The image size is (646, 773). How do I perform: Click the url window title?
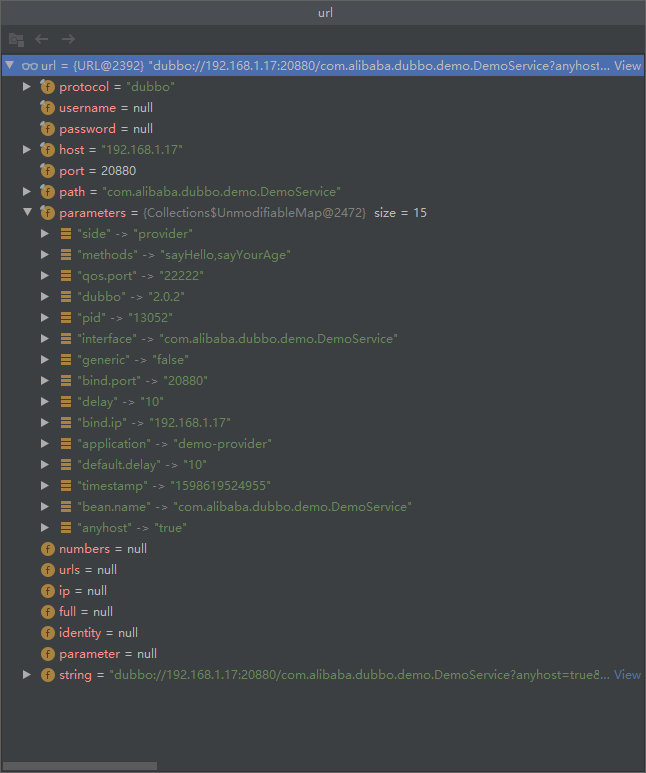(x=325, y=13)
